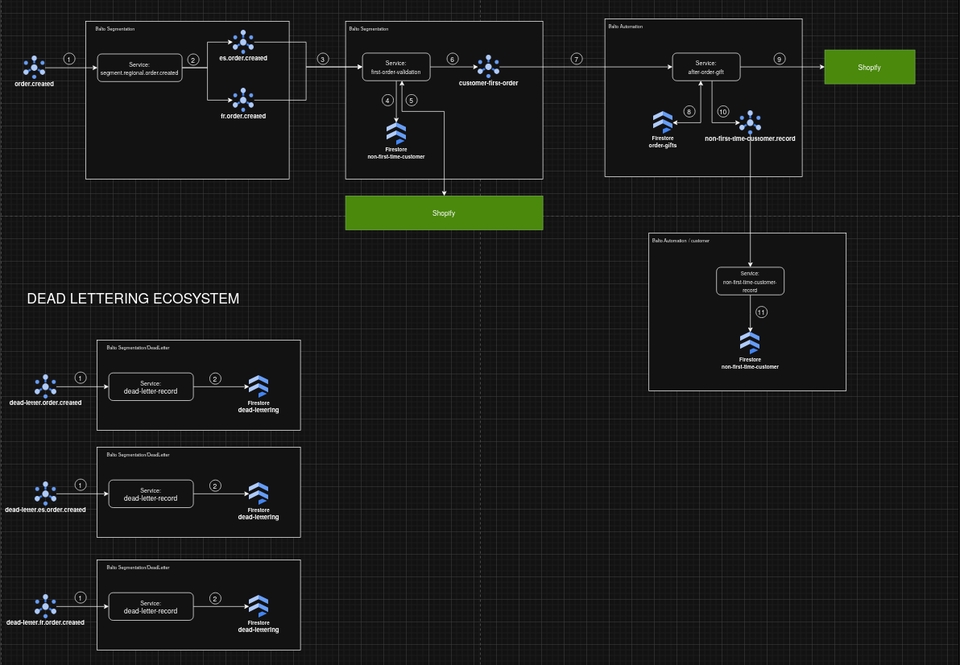Click the 'Balto Automation / customer' container label
This screenshot has height=665, width=960.
[x=680, y=241]
